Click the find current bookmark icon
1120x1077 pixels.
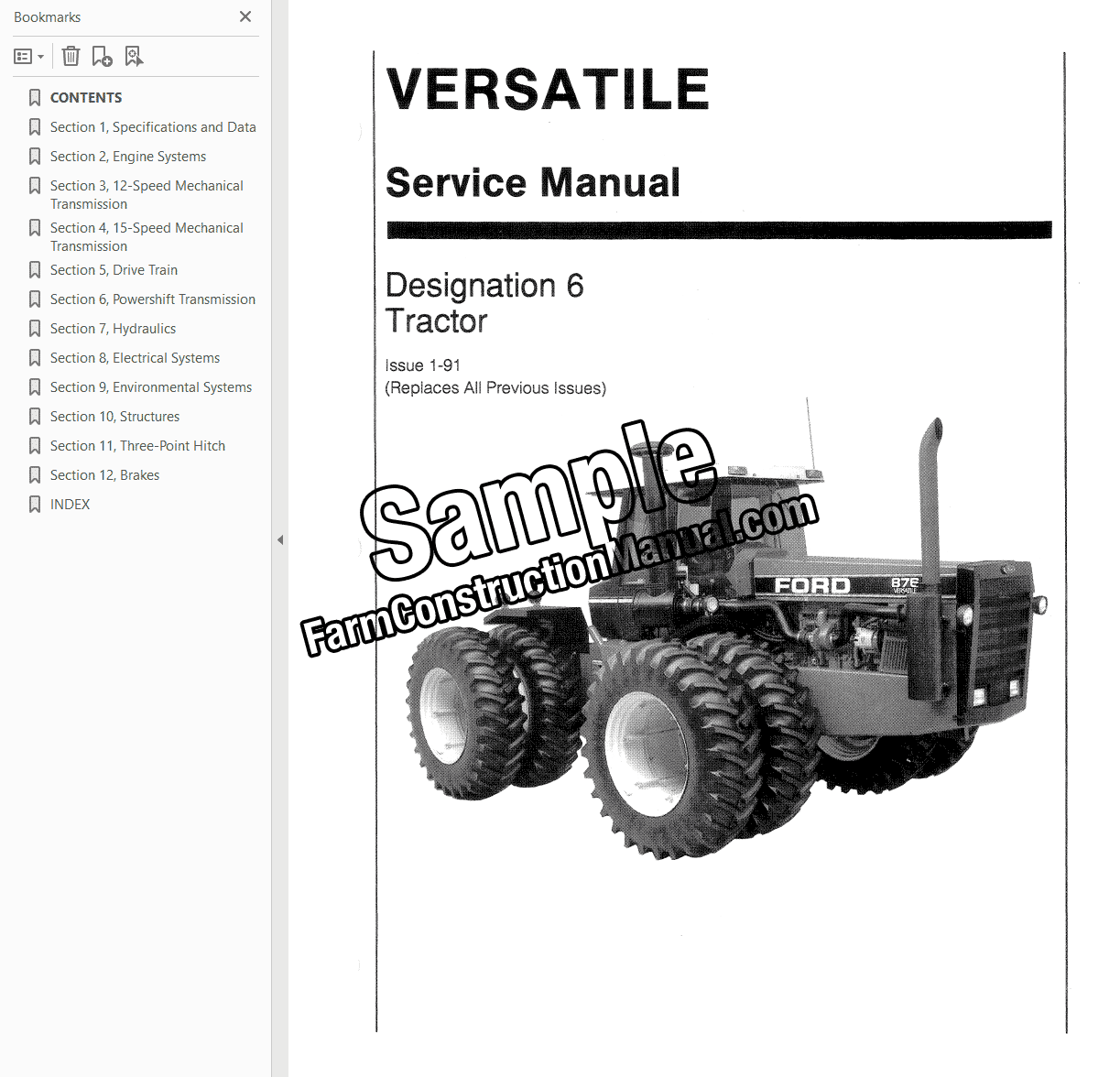[x=134, y=57]
